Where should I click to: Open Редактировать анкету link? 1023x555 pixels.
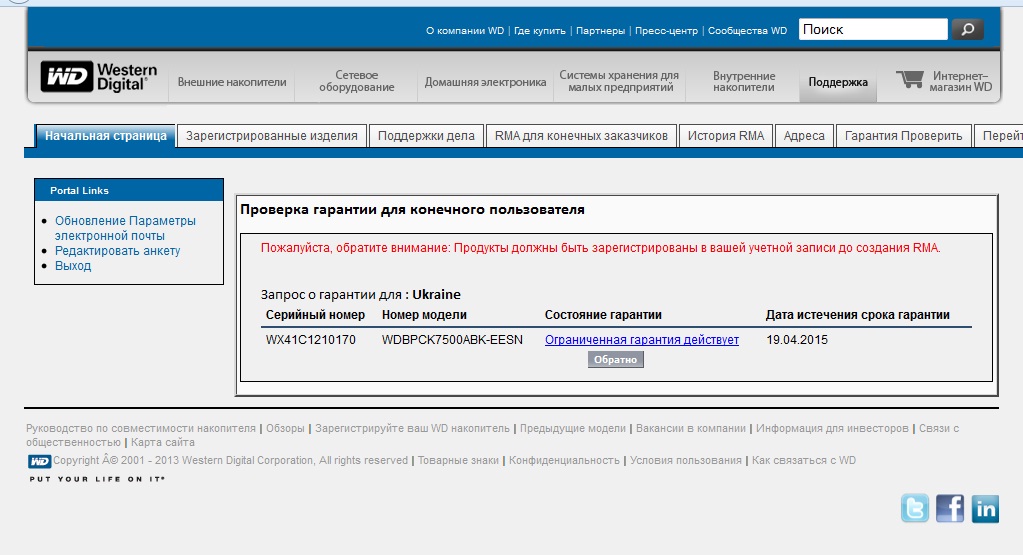point(117,250)
